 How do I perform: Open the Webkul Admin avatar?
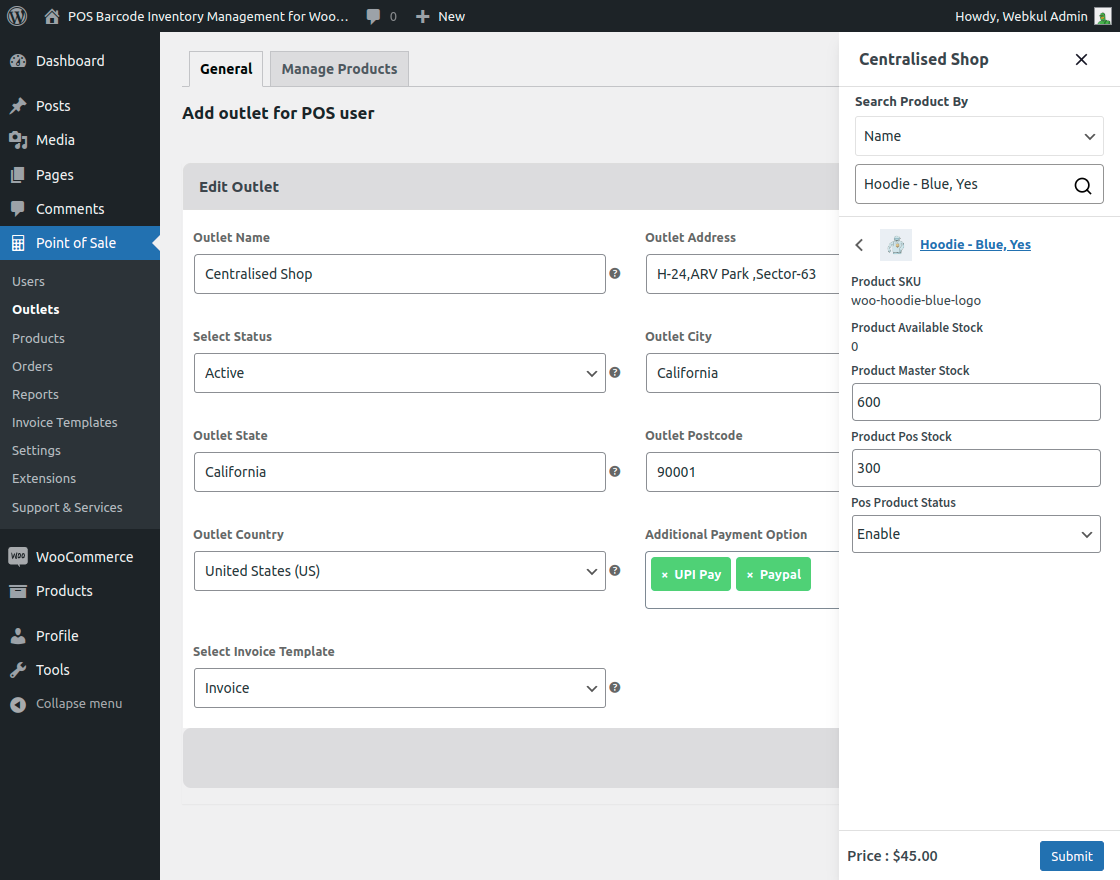point(1103,16)
